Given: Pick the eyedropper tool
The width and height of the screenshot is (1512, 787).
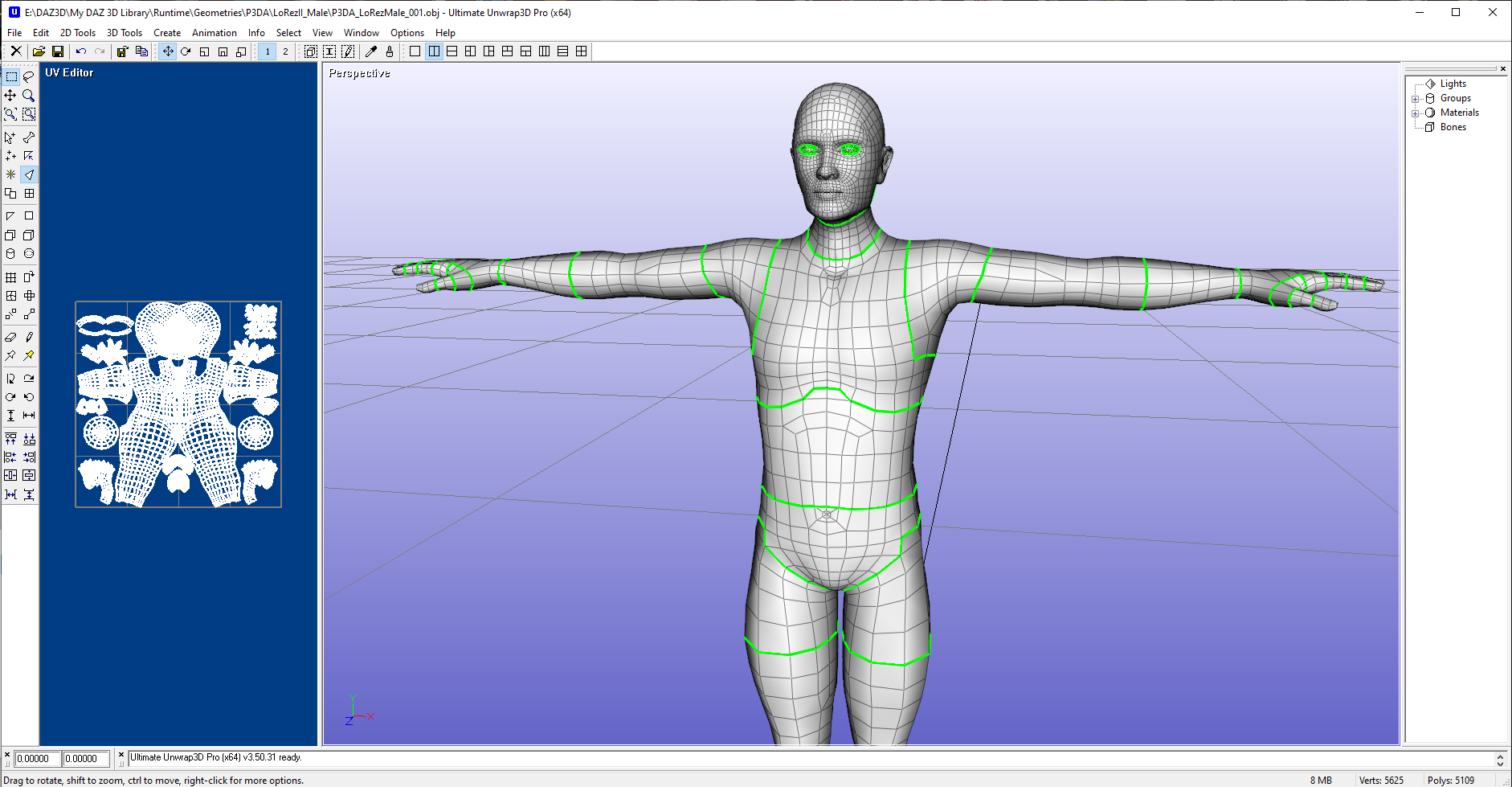Looking at the screenshot, I should click(371, 51).
